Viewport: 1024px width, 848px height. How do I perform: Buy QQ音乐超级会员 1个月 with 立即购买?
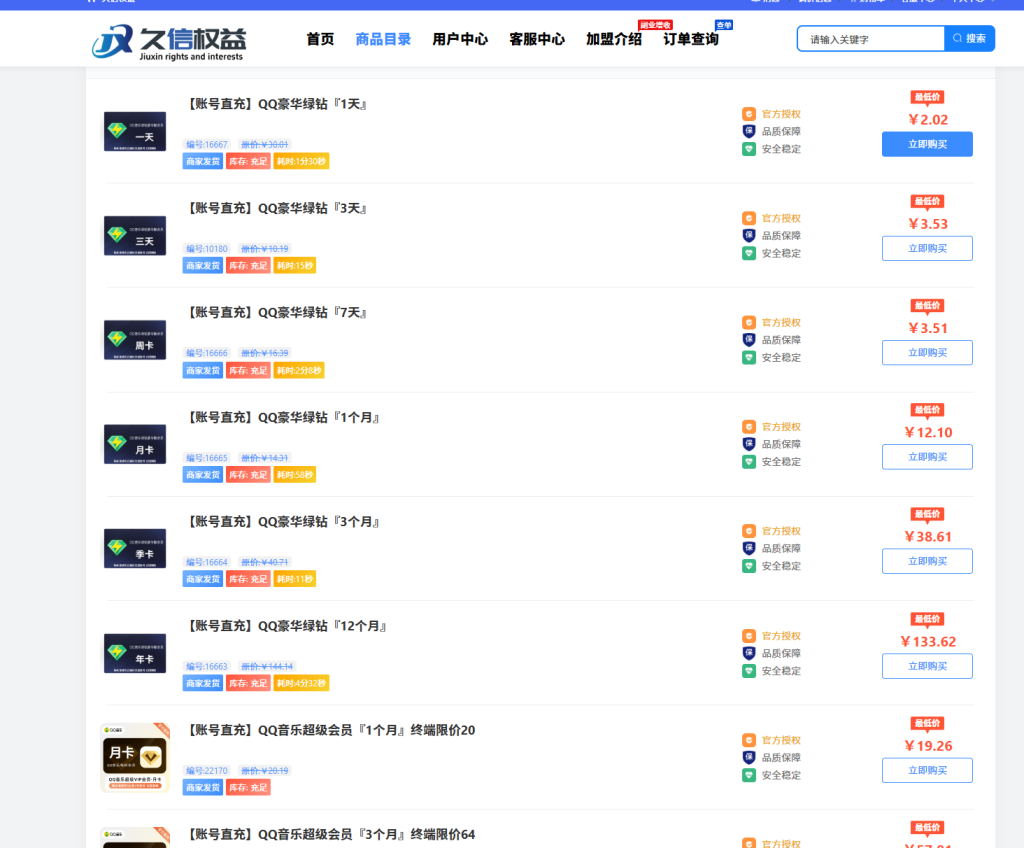tap(927, 770)
